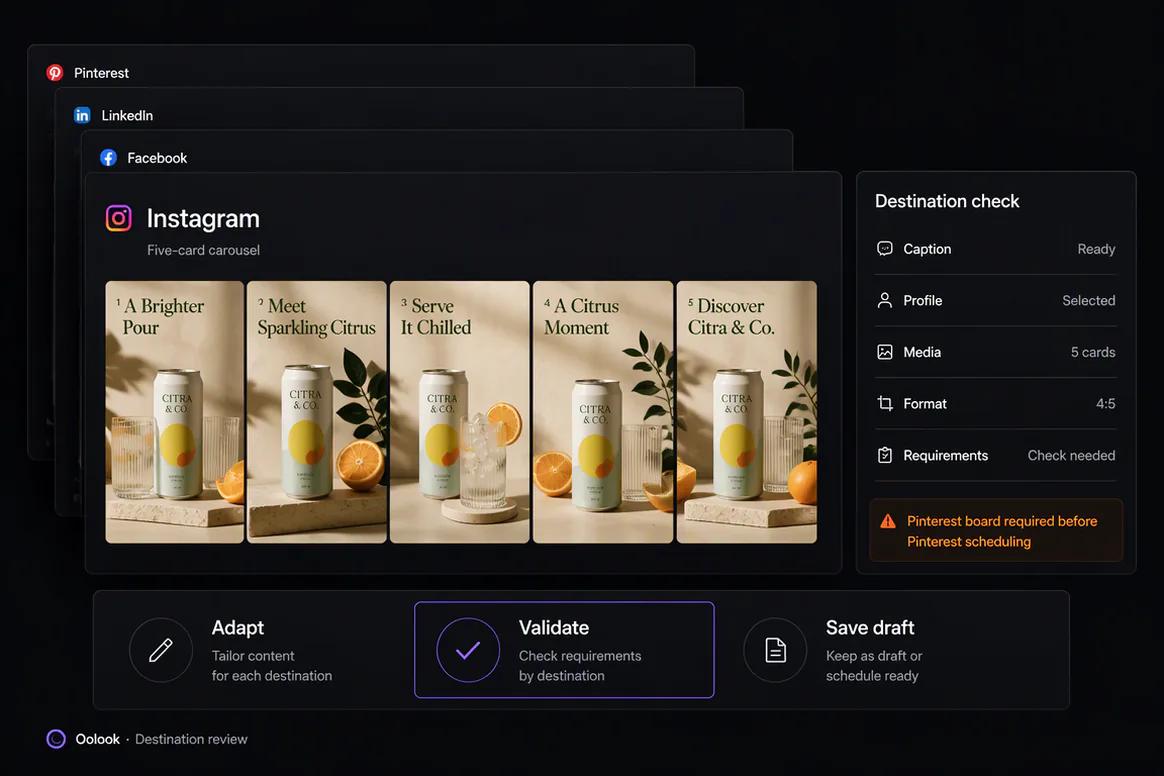Click the Validate step title
1164x776 pixels.
554,627
